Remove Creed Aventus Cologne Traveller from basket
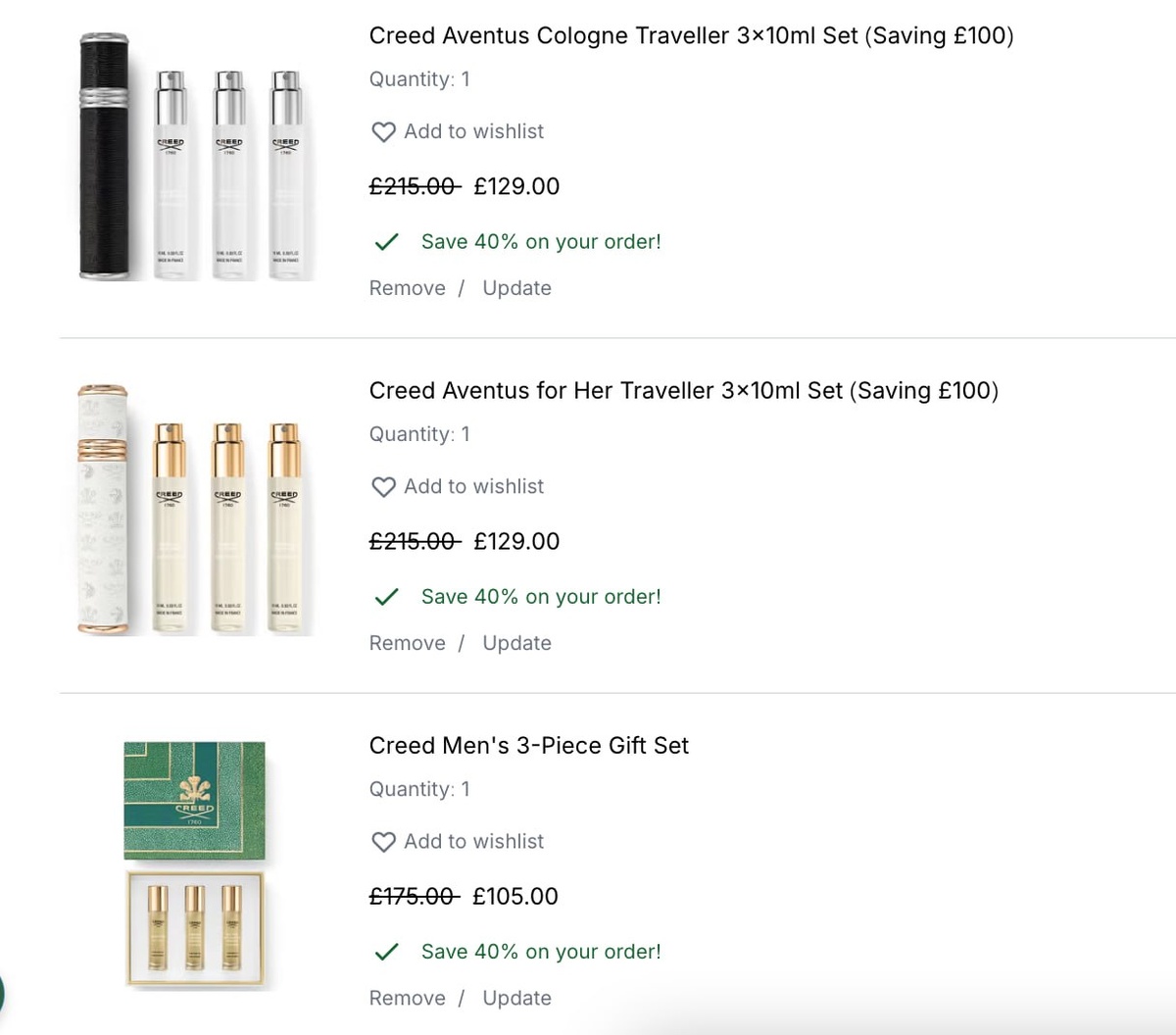1176x1035 pixels. pos(407,288)
